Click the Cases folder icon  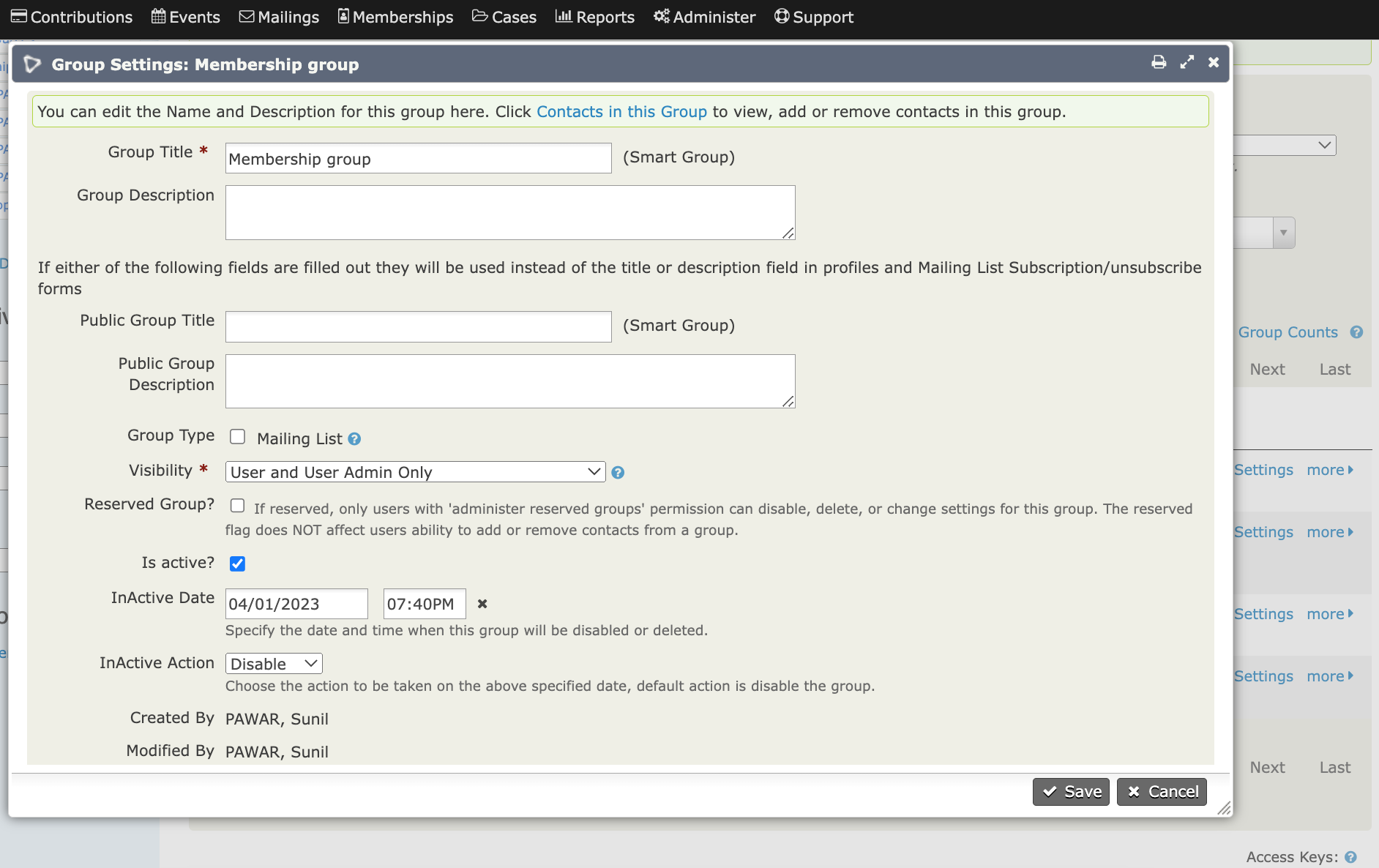click(479, 16)
